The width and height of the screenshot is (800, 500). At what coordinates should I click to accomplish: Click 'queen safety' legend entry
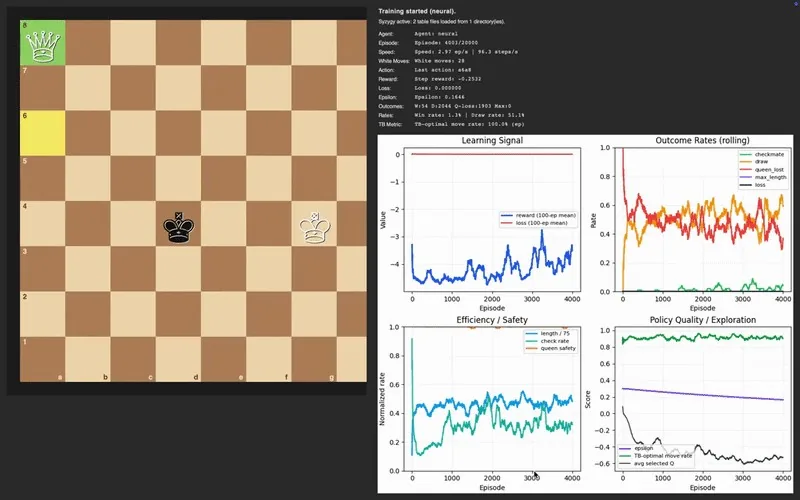pyautogui.click(x=551, y=348)
